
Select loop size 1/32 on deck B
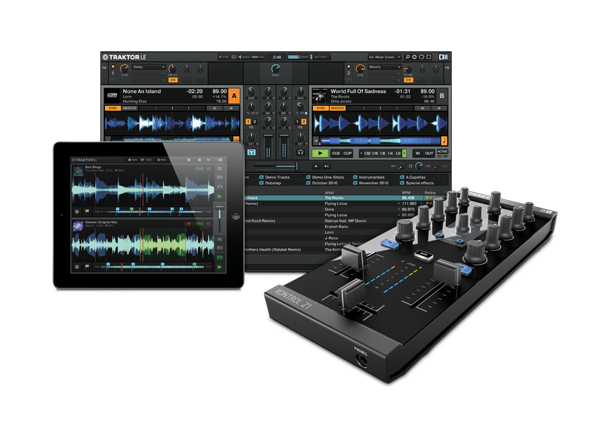pyautogui.click(x=367, y=153)
